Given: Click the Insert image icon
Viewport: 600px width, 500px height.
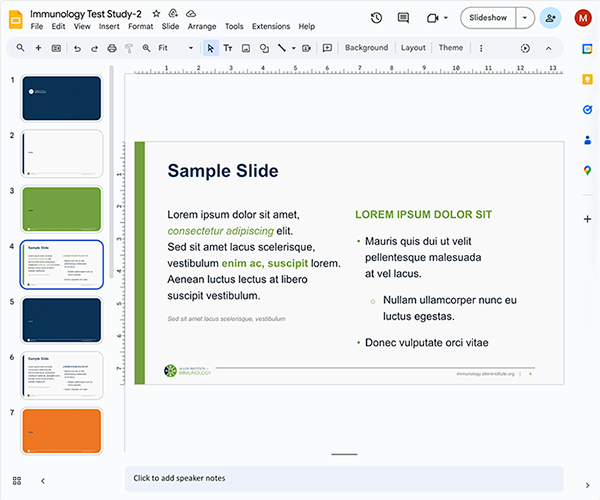Looking at the screenshot, I should pos(246,48).
